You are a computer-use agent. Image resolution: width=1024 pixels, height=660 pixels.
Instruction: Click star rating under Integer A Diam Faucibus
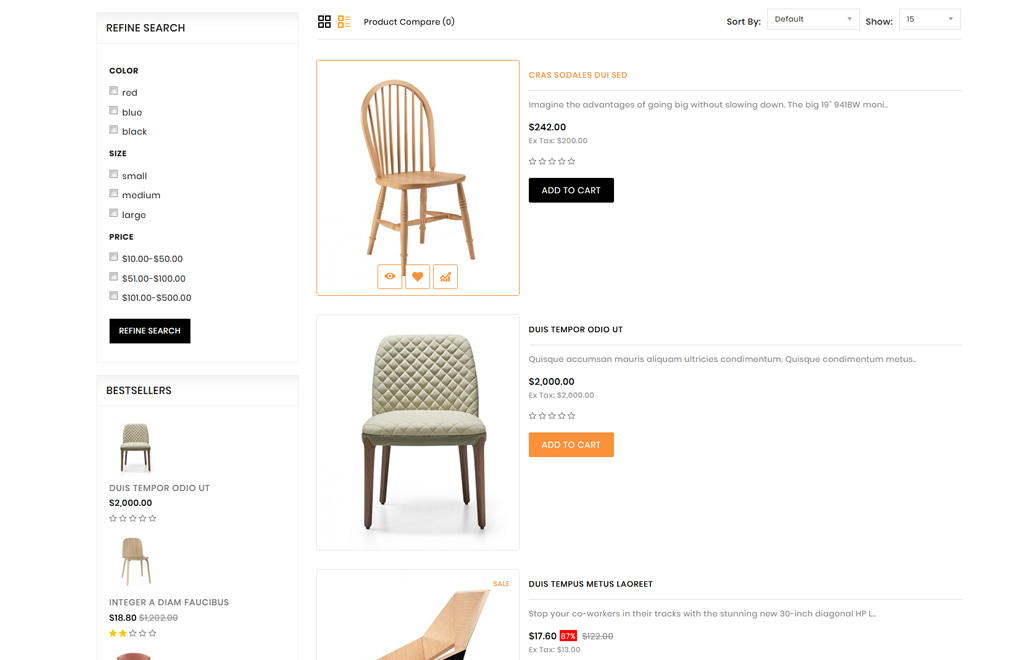click(133, 633)
